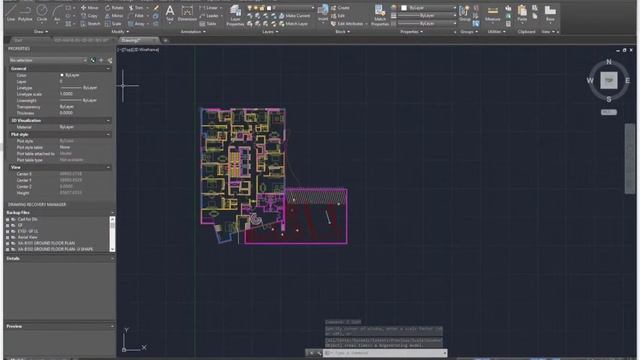This screenshot has width=640, height=360.
Task: Expand the Draw panel flyout
Action: pos(40,31)
